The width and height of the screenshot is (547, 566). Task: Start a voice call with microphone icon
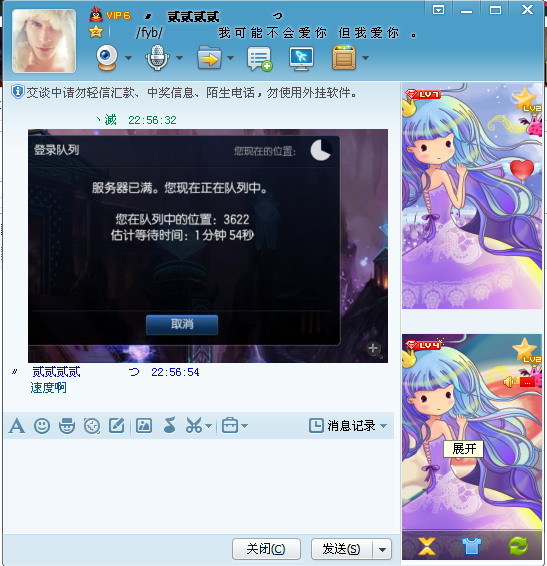tap(157, 58)
